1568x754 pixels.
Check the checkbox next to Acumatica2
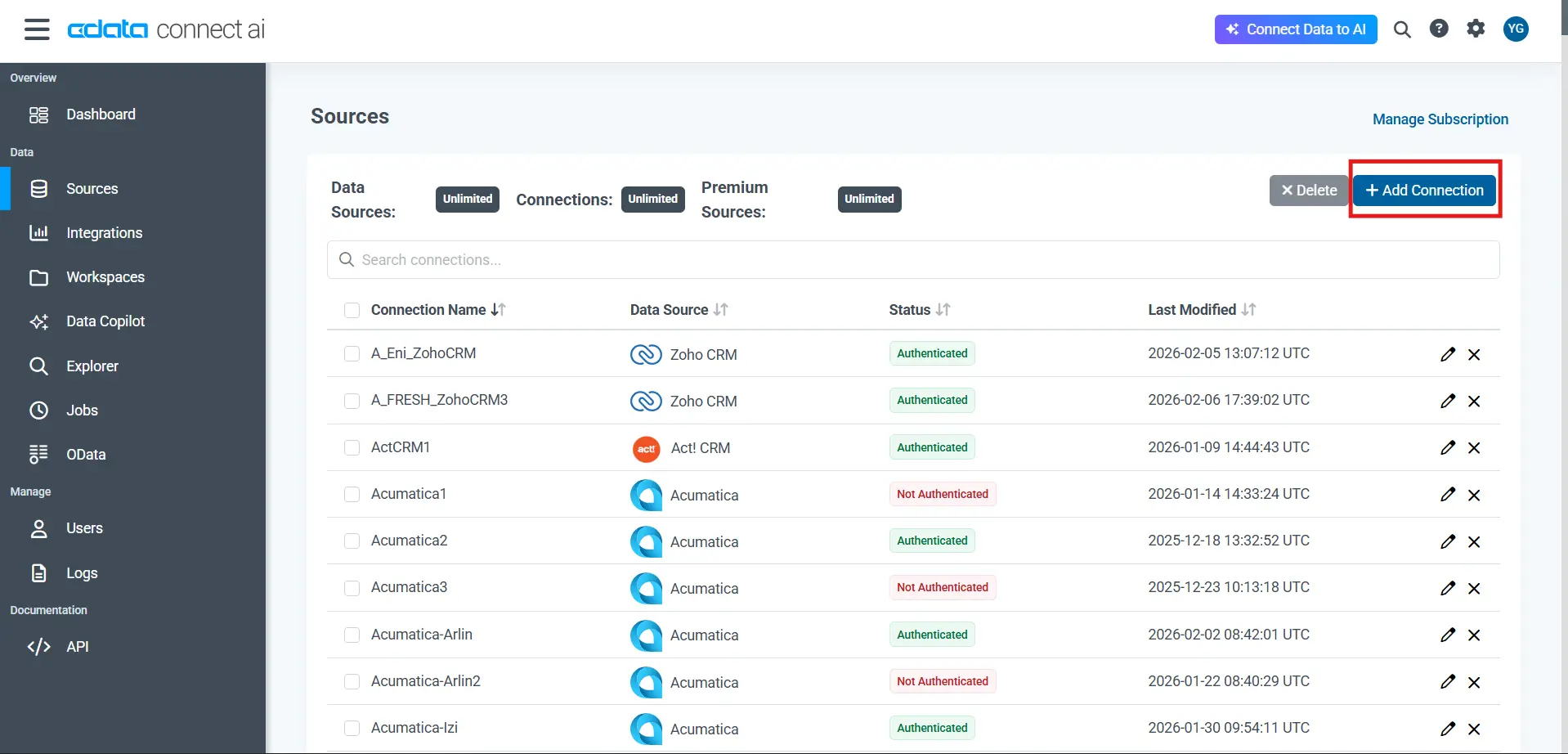coord(352,541)
